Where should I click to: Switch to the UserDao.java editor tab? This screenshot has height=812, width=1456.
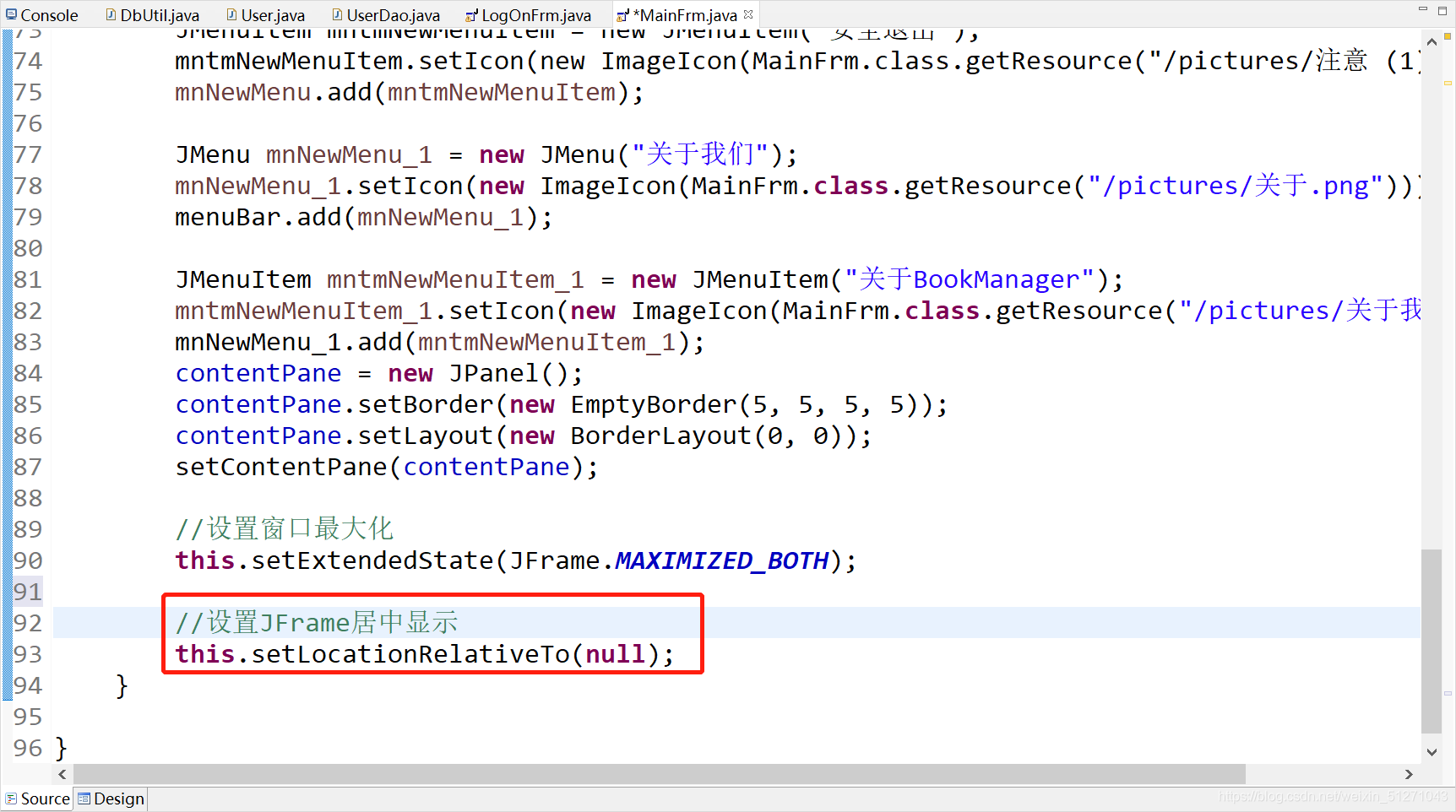pyautogui.click(x=386, y=14)
